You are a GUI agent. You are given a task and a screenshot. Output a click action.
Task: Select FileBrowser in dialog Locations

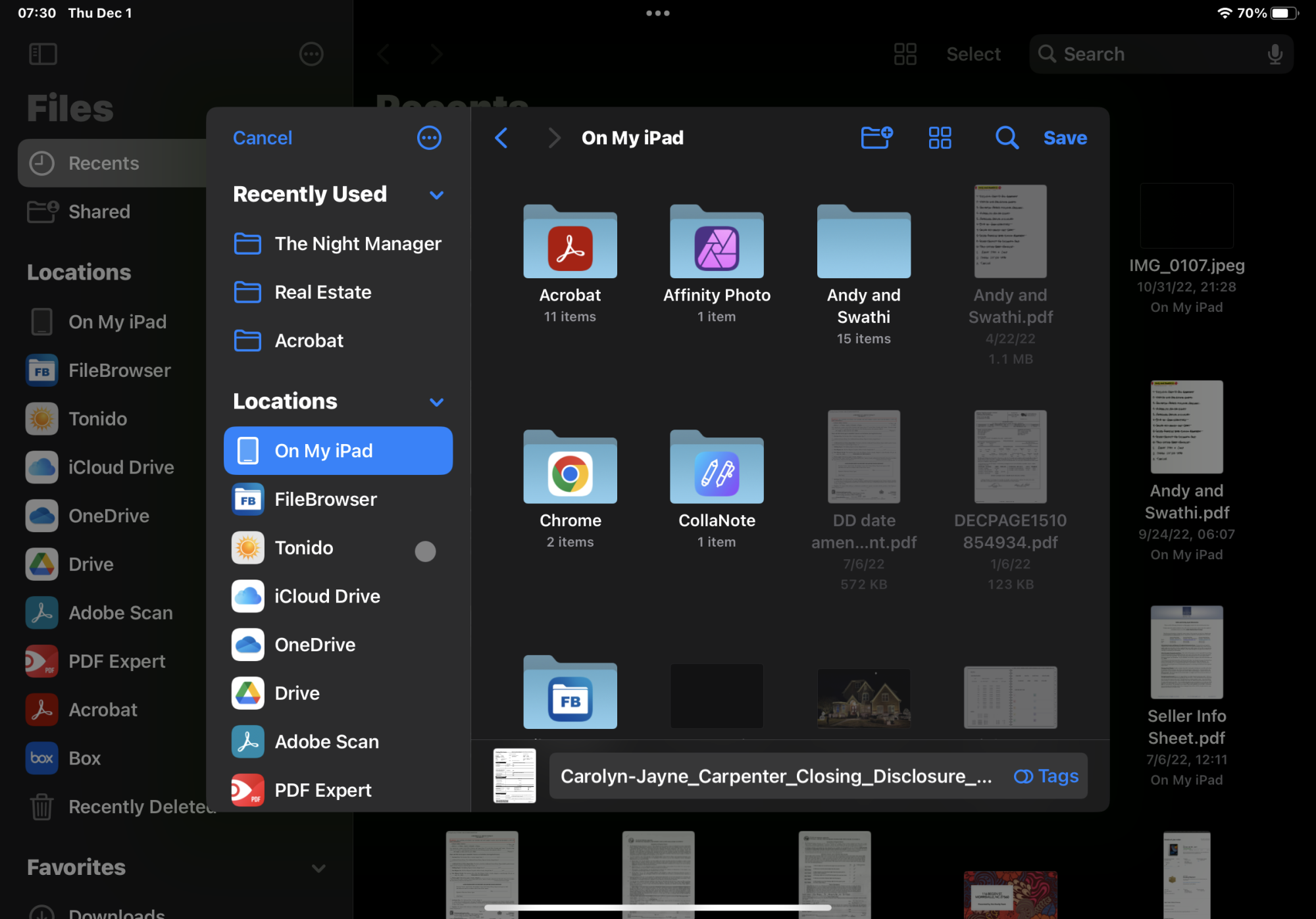pyautogui.click(x=338, y=499)
